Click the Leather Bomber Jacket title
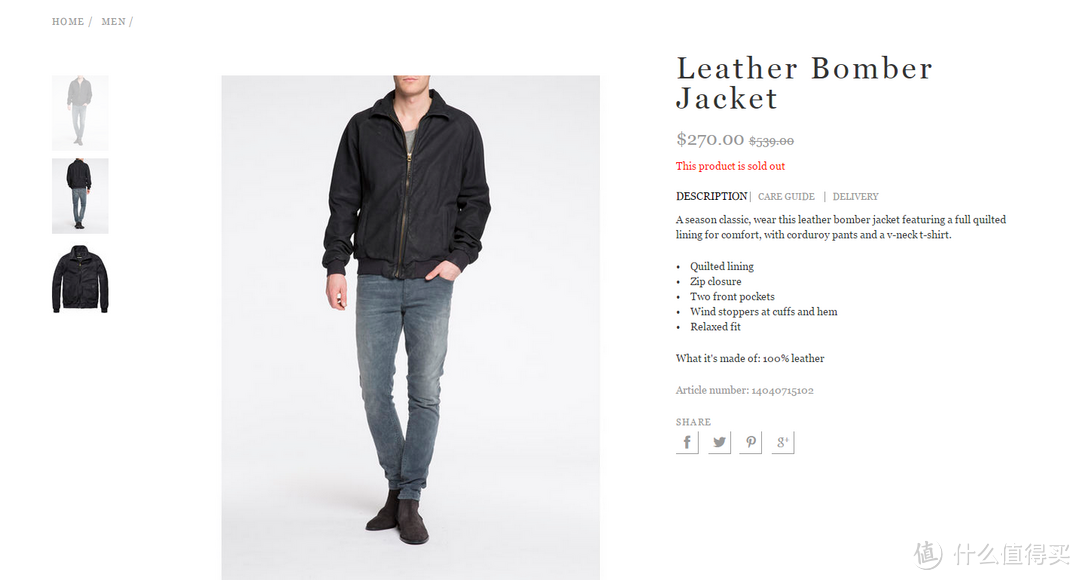The height and width of the screenshot is (580, 1080). (804, 83)
